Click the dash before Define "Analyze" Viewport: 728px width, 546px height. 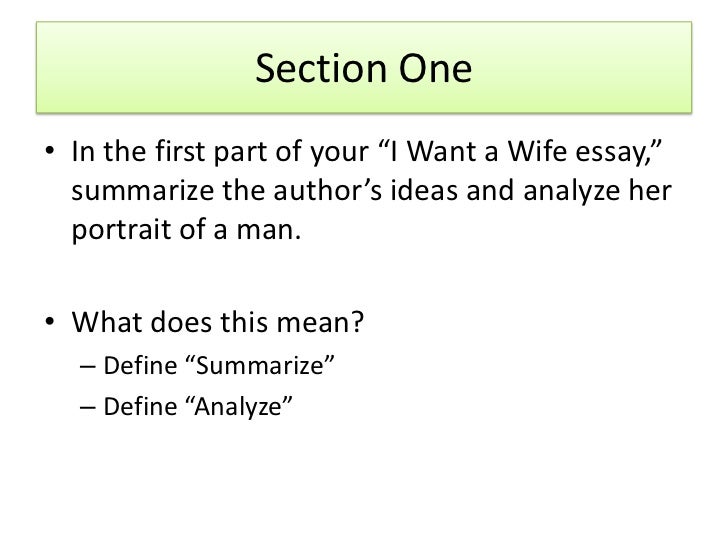[x=87, y=407]
